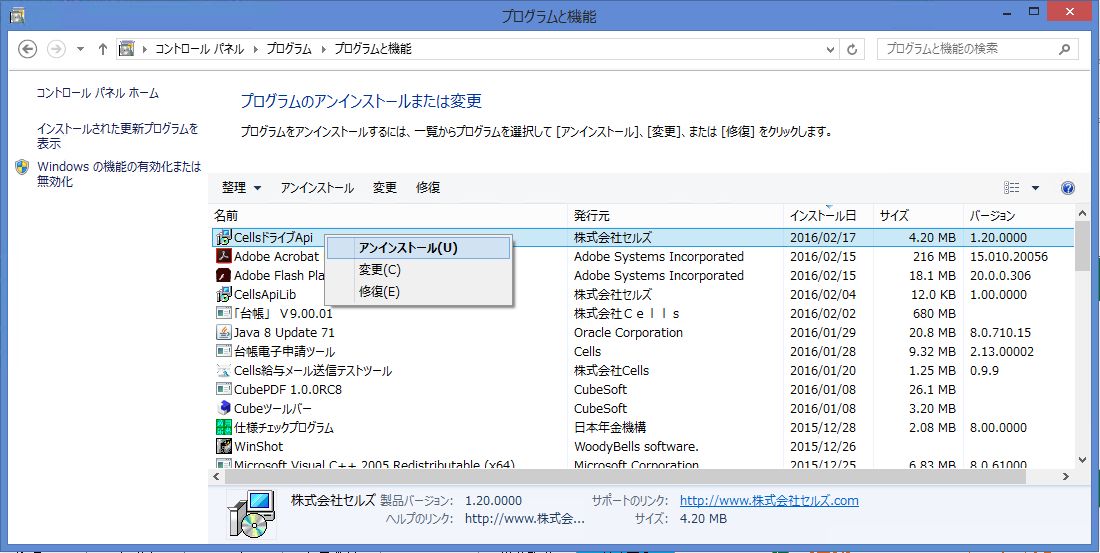The width and height of the screenshot is (1100, 553).
Task: Click the Back navigation arrow
Action: (27, 49)
